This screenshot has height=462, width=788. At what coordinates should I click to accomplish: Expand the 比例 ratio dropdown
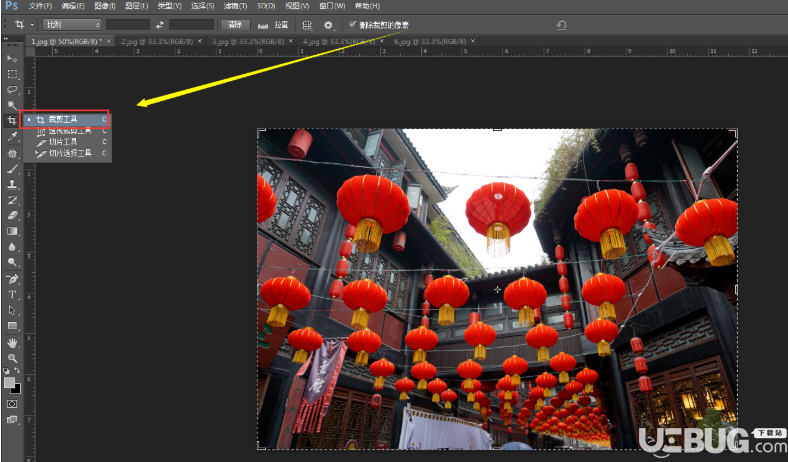72,24
